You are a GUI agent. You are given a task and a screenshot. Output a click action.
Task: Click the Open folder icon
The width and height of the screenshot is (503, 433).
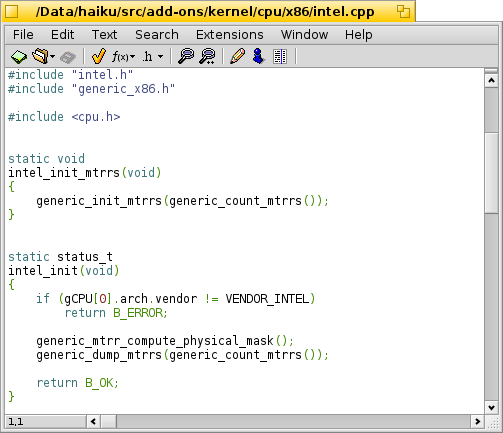point(40,56)
